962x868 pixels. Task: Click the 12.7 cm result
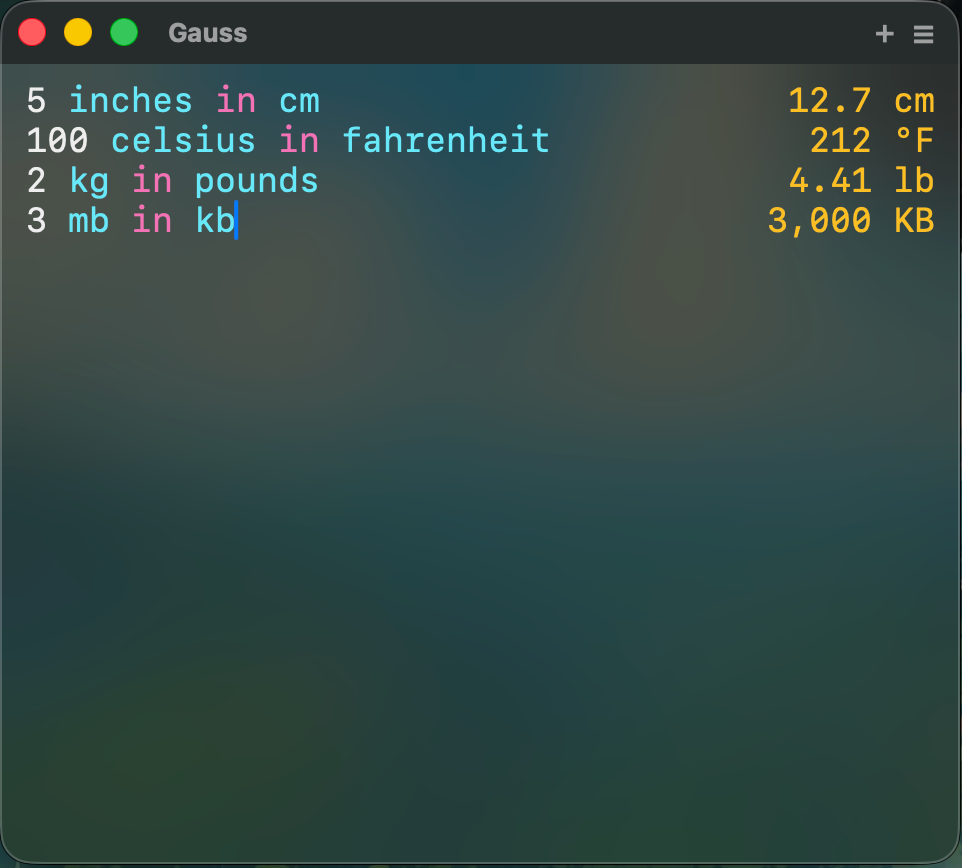coord(861,101)
